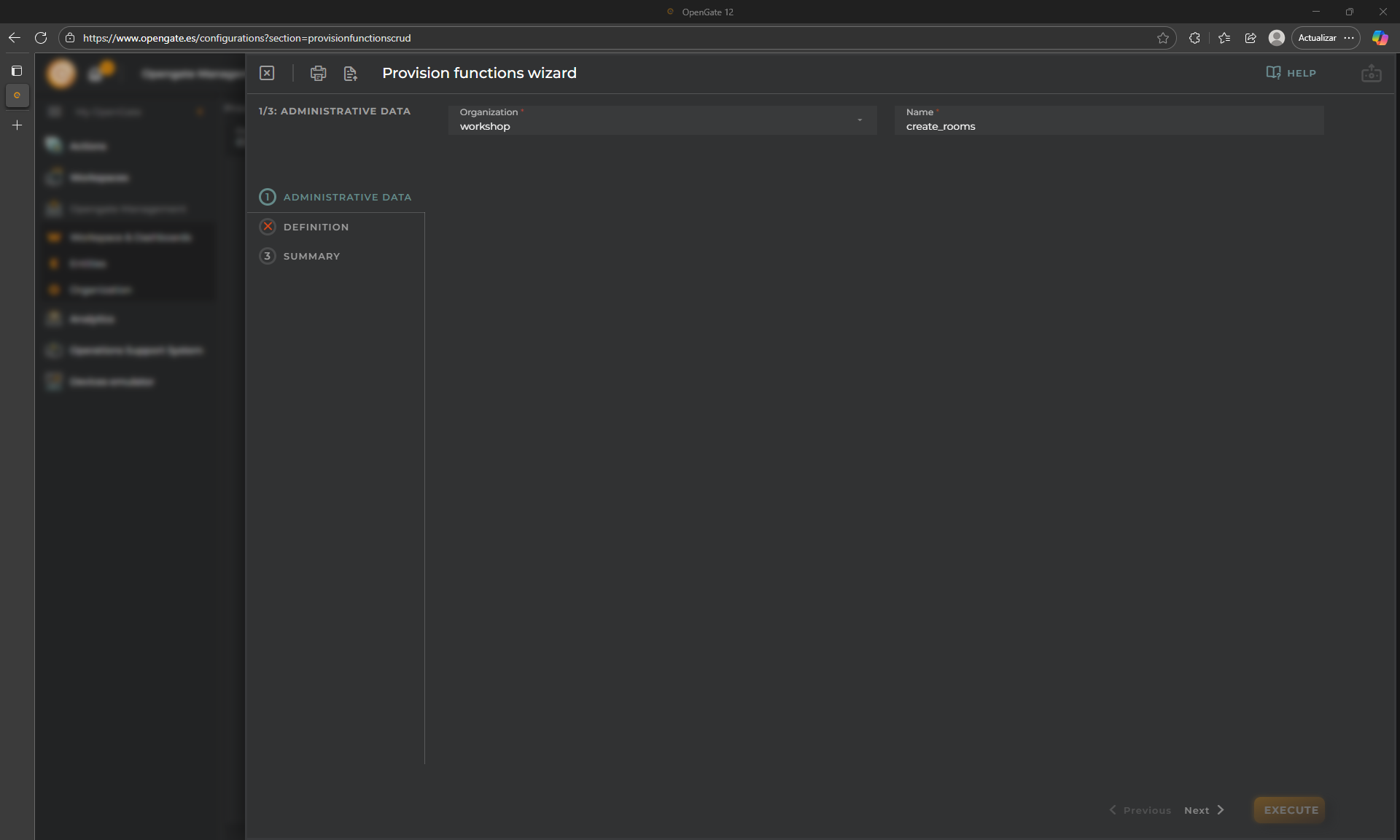The height and width of the screenshot is (840, 1400).
Task: Click the screenshot camera icon in the wizard header
Action: pyautogui.click(x=1371, y=74)
